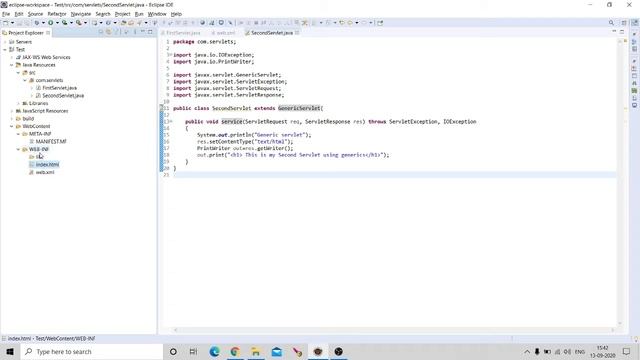Click the Last Edit Location toolbar icon
The width and height of the screenshot is (640, 360).
[342, 23]
